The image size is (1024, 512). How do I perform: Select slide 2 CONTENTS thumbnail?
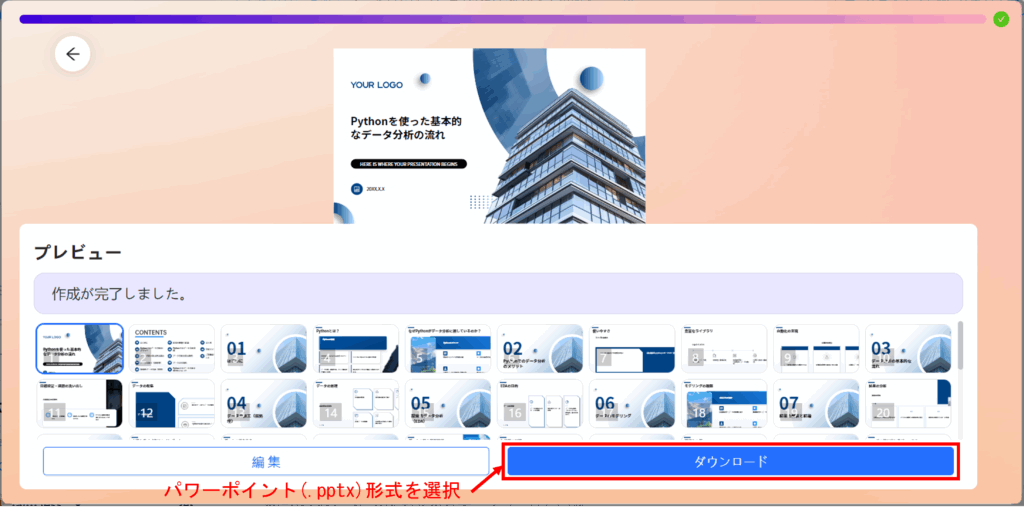coord(172,349)
